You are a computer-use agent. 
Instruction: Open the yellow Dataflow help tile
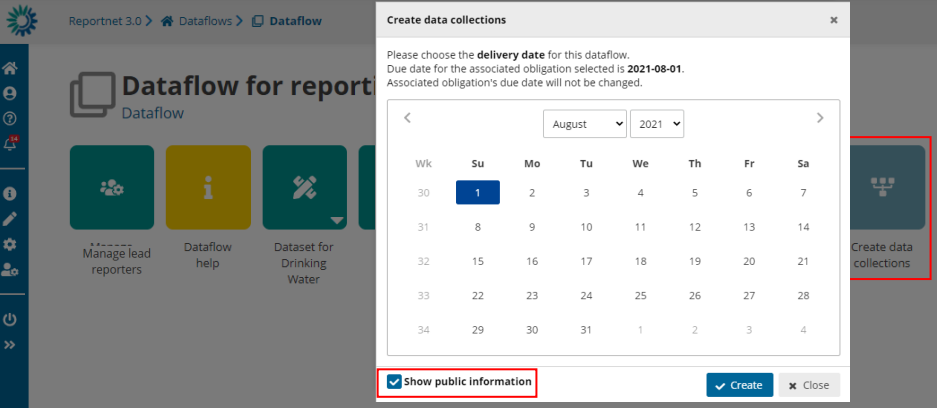pos(208,187)
